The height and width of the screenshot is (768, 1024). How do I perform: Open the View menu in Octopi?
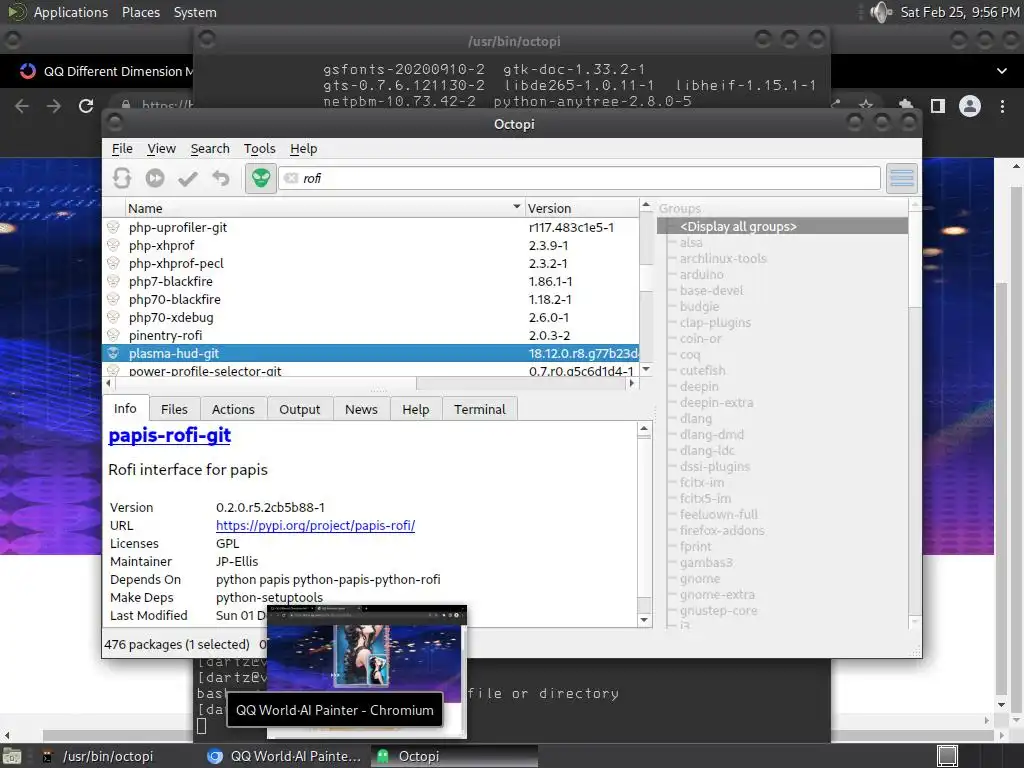click(x=161, y=149)
